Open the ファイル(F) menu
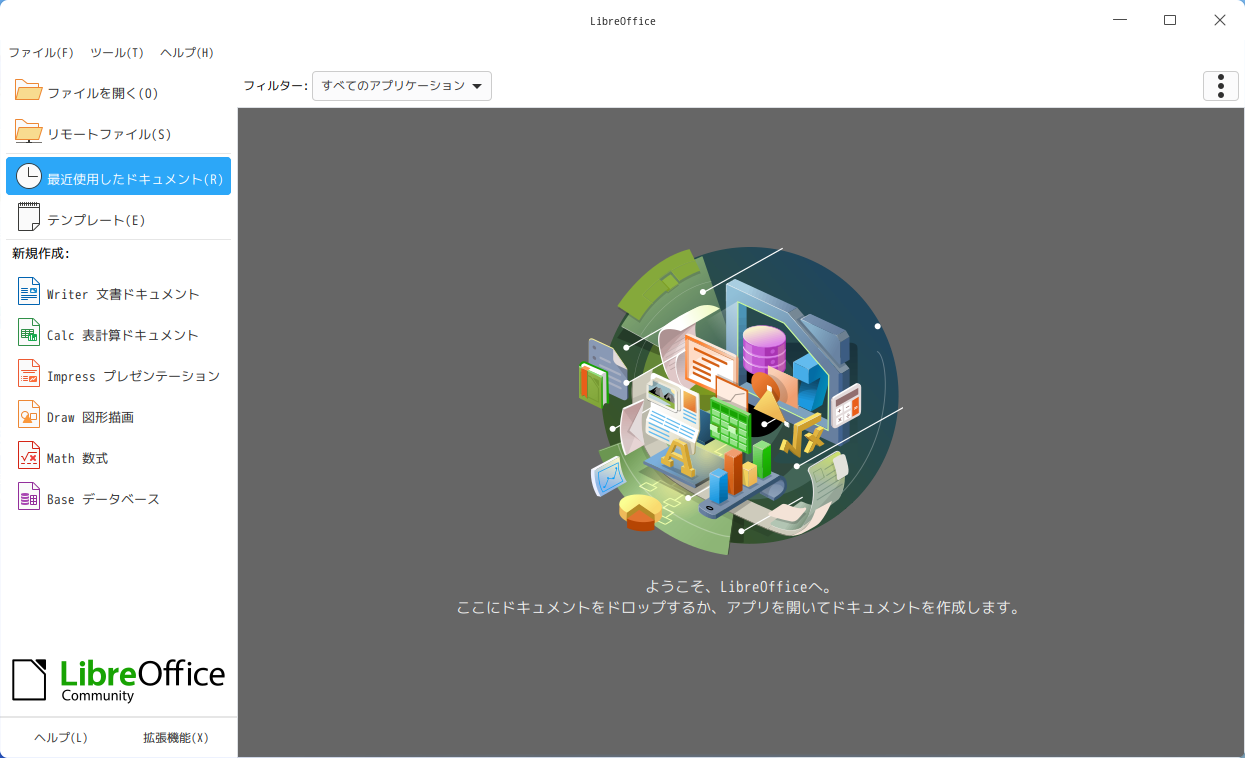This screenshot has height=758, width=1245. coord(41,53)
